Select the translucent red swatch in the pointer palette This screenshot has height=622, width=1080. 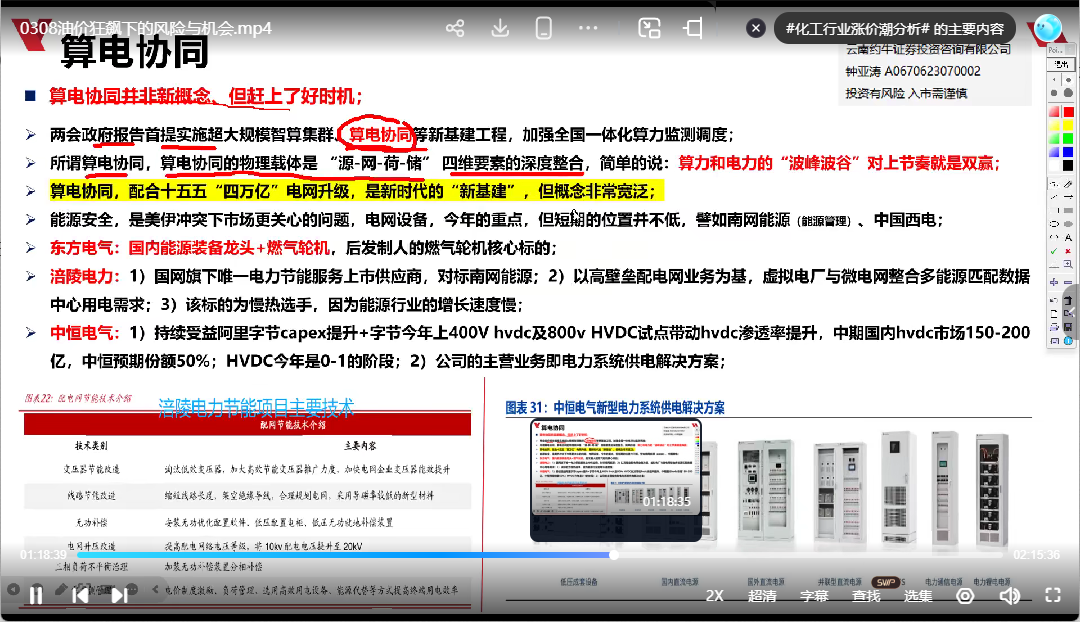(1053, 112)
